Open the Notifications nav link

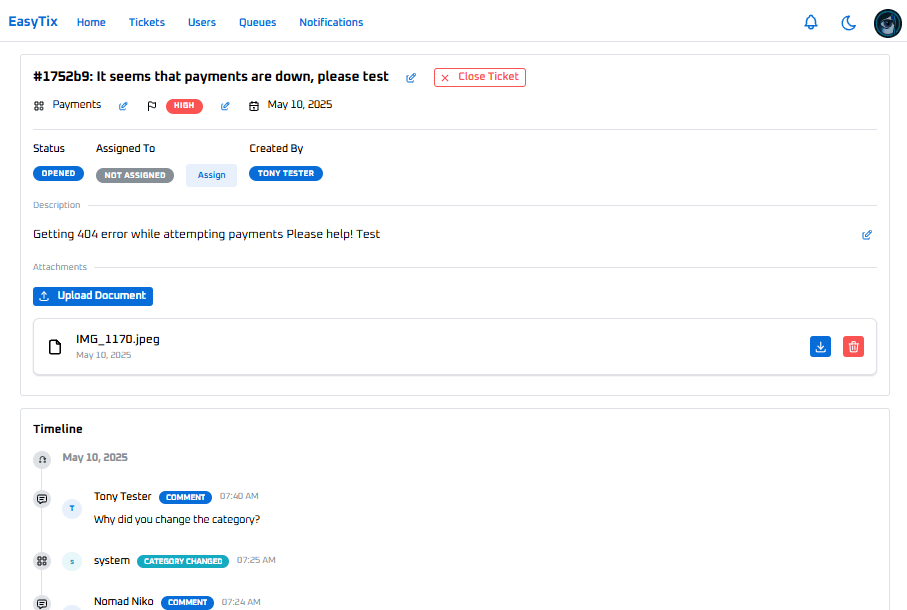pos(331,22)
